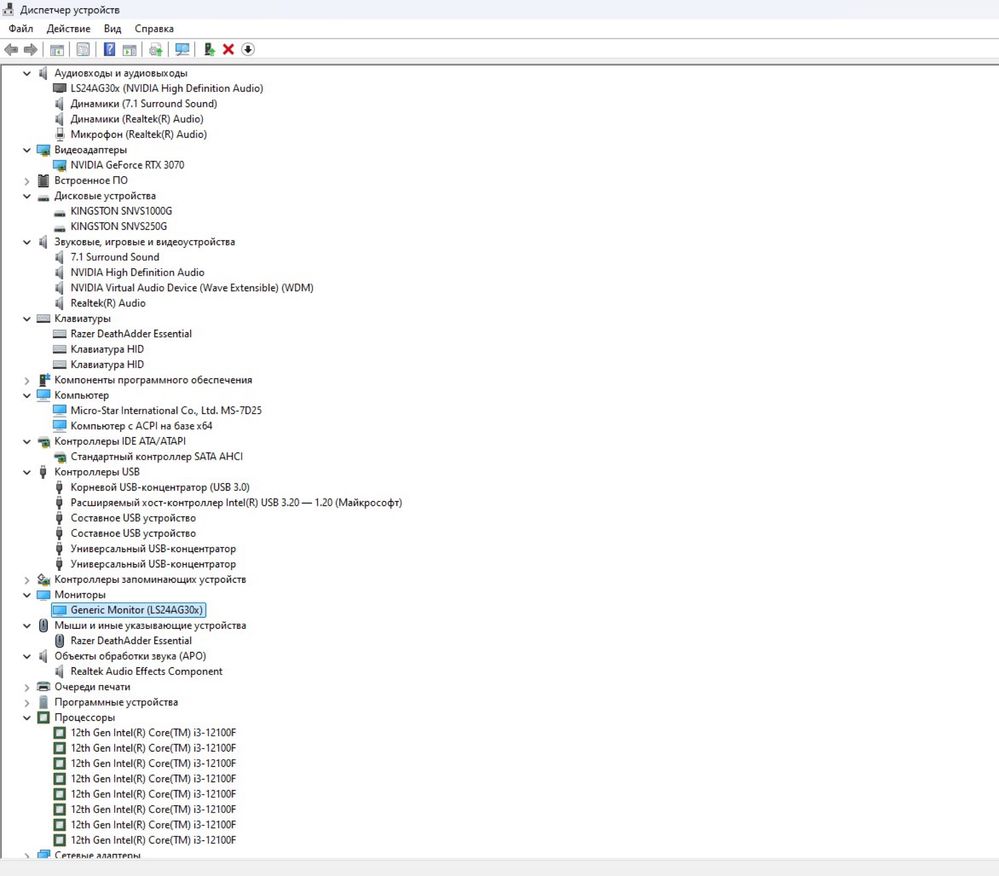The width and height of the screenshot is (999, 876).
Task: Select Razer DeathAdder Essential under Мыши
Action: click(x=131, y=641)
